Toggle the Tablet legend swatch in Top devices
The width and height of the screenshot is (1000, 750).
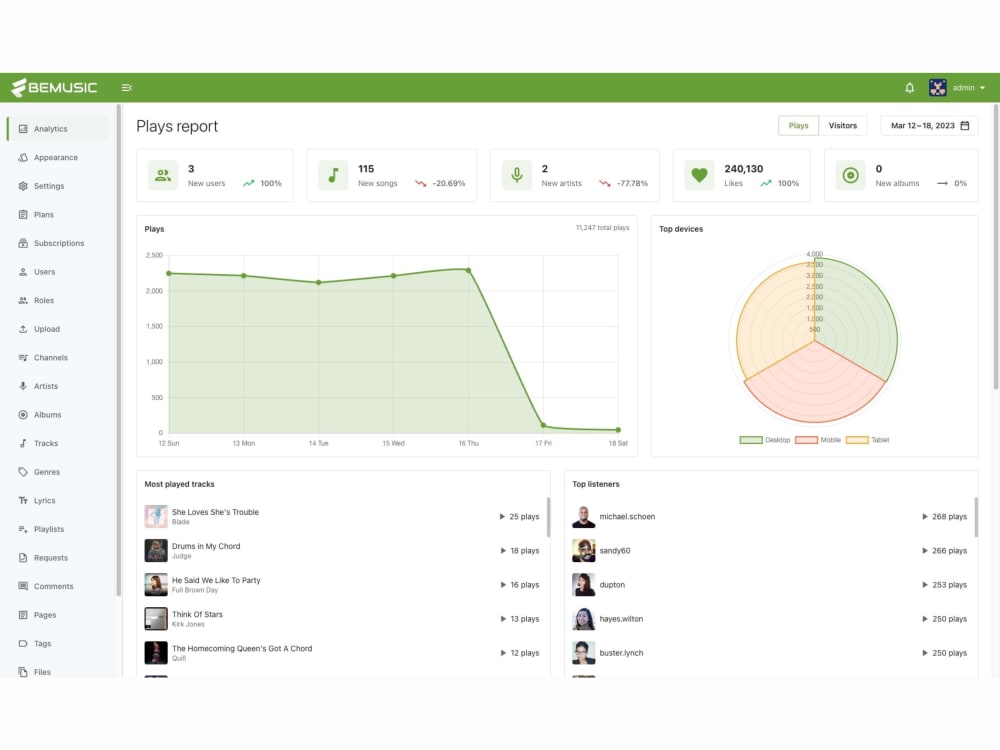coord(857,440)
